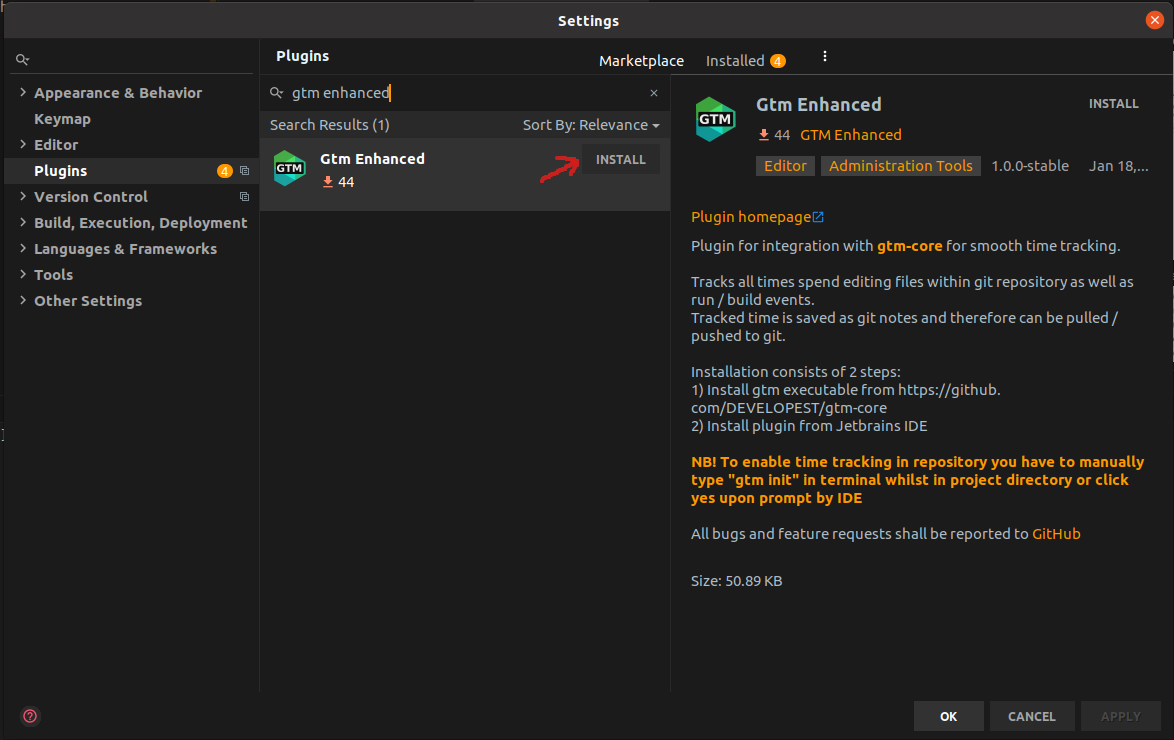
Task: Close the Settings dialog
Action: coord(1155,20)
